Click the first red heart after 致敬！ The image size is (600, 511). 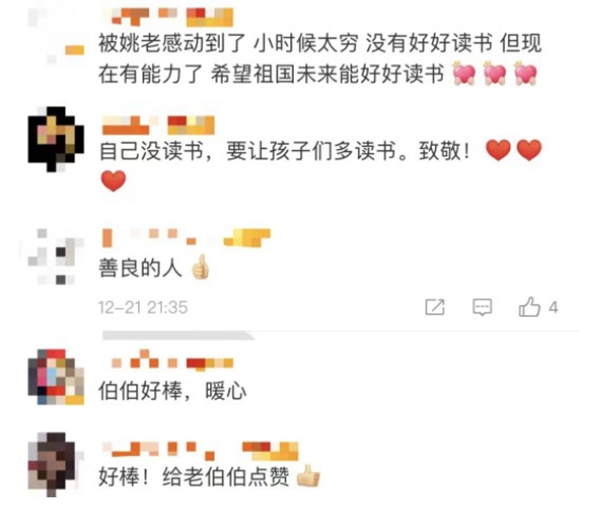pyautogui.click(x=498, y=150)
